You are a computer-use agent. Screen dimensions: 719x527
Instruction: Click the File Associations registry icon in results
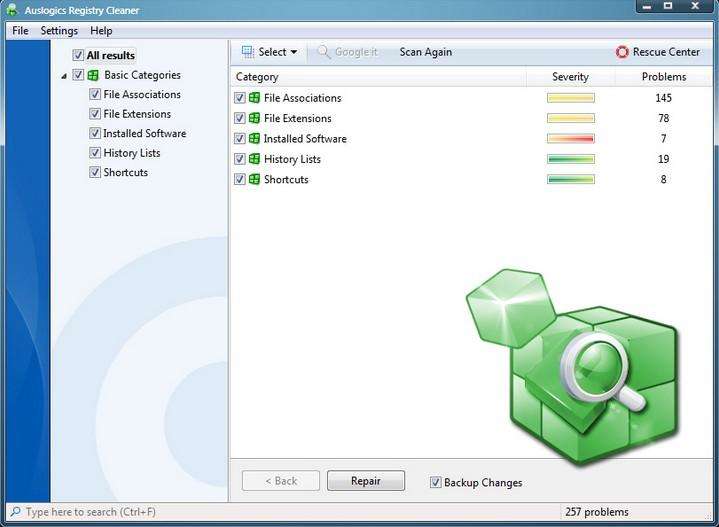tap(255, 98)
